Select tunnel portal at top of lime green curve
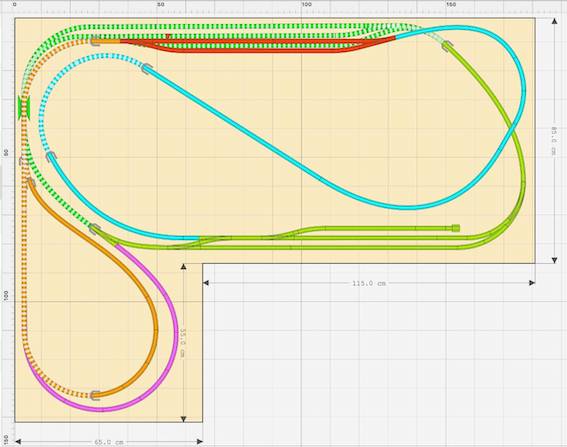 pyautogui.click(x=447, y=46)
